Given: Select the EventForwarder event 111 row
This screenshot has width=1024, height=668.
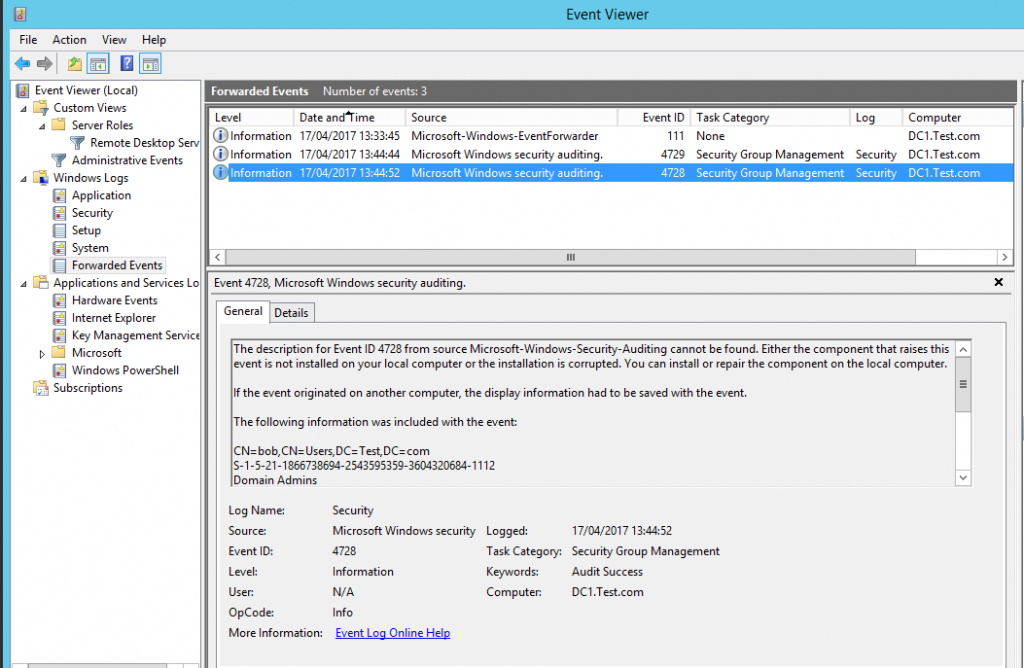Looking at the screenshot, I should [611, 136].
